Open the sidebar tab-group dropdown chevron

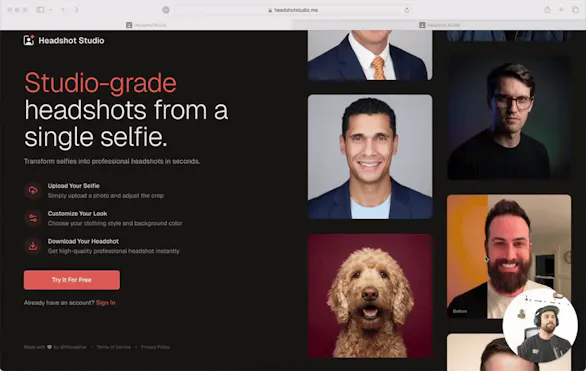50,10
